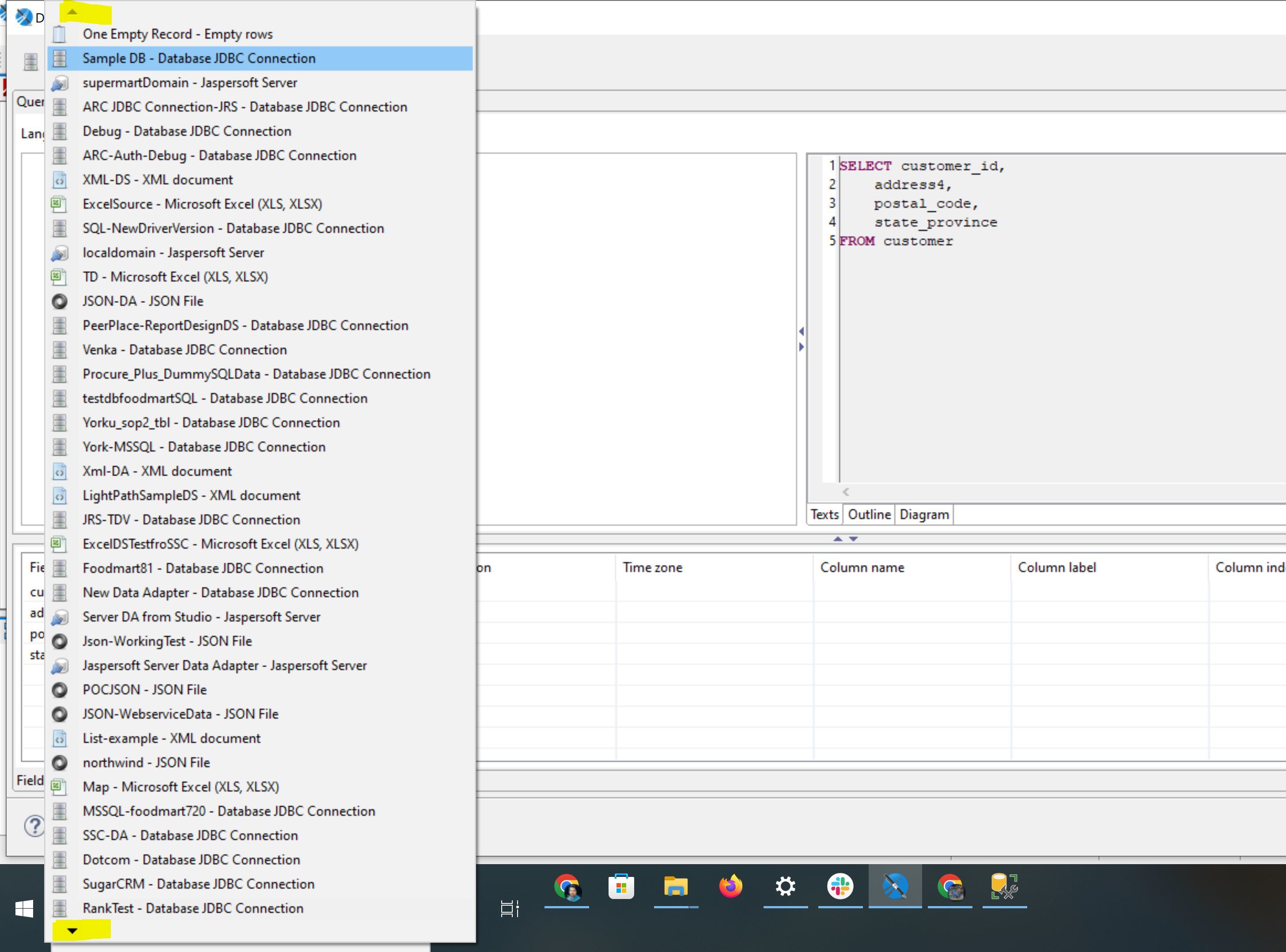Select ARC JDBC Connection-JRS adapter
This screenshot has height=952, width=1286.
(260, 106)
